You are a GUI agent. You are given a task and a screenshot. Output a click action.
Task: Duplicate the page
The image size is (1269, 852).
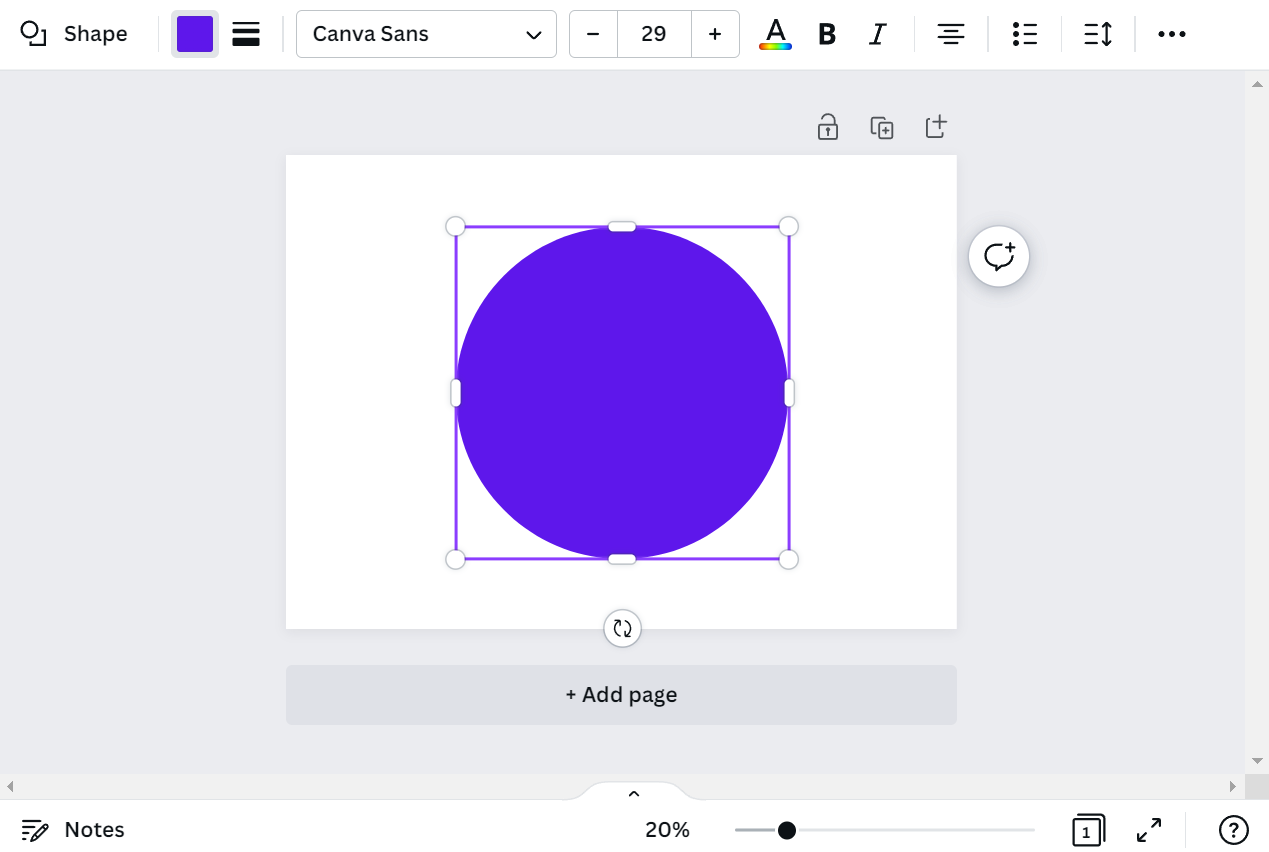click(x=881, y=127)
